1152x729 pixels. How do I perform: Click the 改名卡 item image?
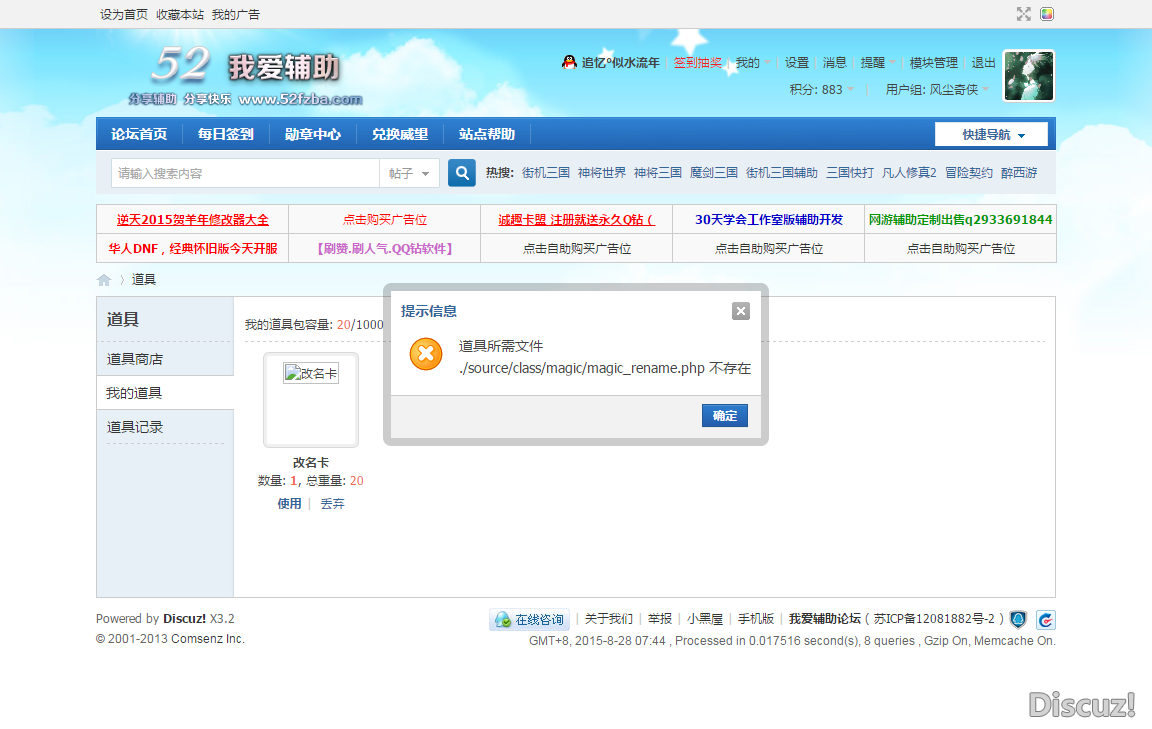click(310, 374)
